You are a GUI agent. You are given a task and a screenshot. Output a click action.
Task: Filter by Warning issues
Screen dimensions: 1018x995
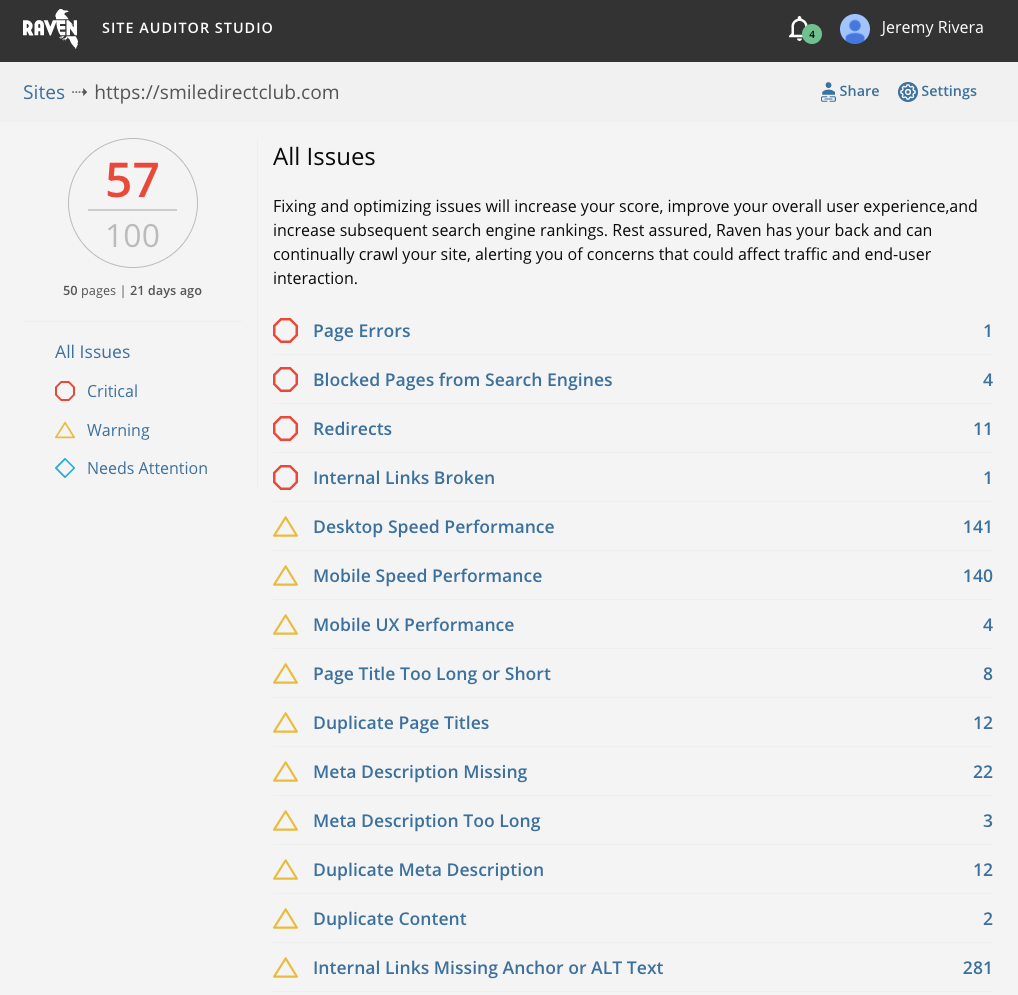click(118, 430)
